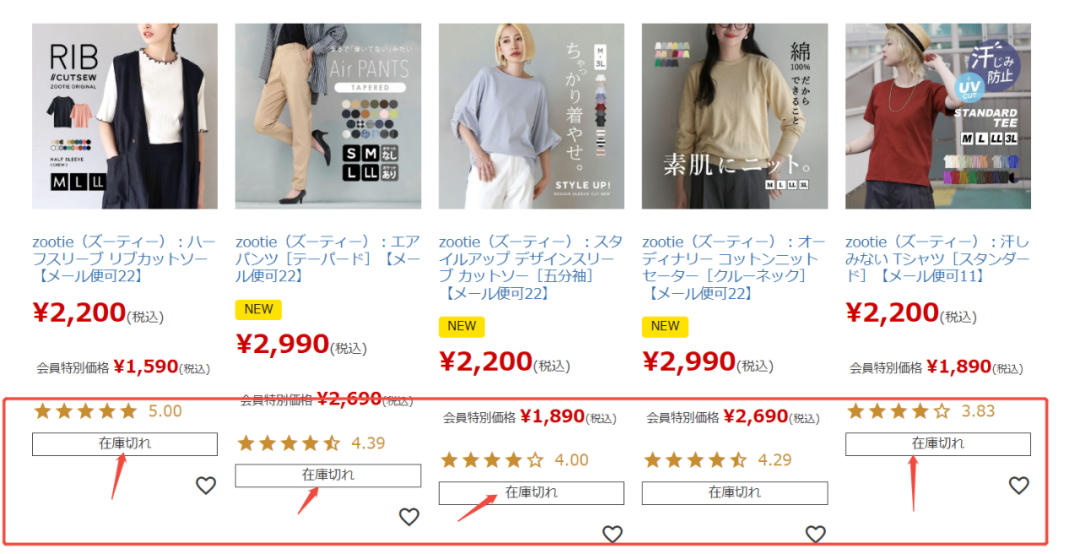The height and width of the screenshot is (554, 1080).
Task: Click 在庫切れ button under standard T-shirt
Action: (938, 444)
